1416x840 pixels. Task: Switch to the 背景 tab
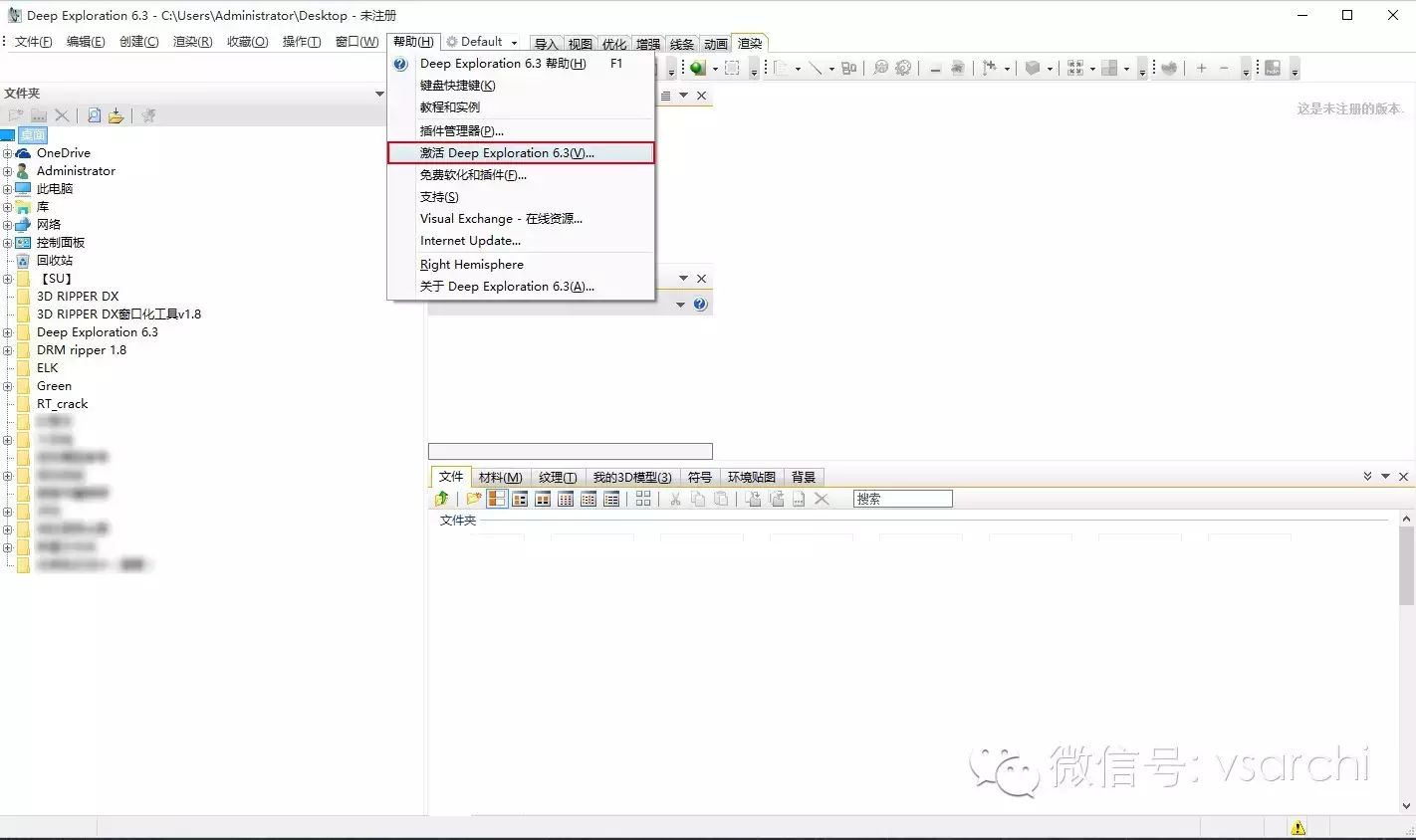tap(804, 478)
